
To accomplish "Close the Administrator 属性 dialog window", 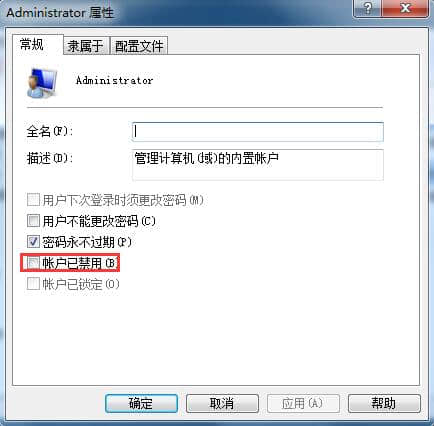I will click(x=405, y=8).
